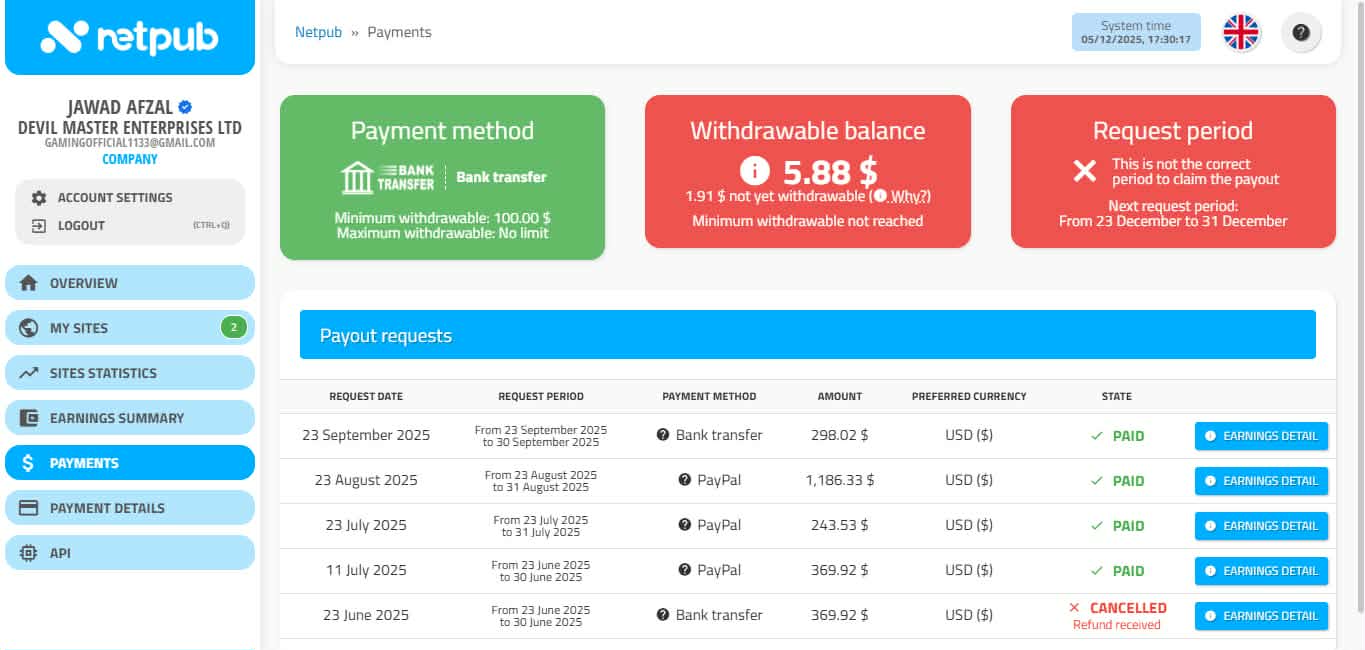1365x650 pixels.
Task: Click 'From 23 July 2025 to 31 July 2025' period
Action: [541, 526]
